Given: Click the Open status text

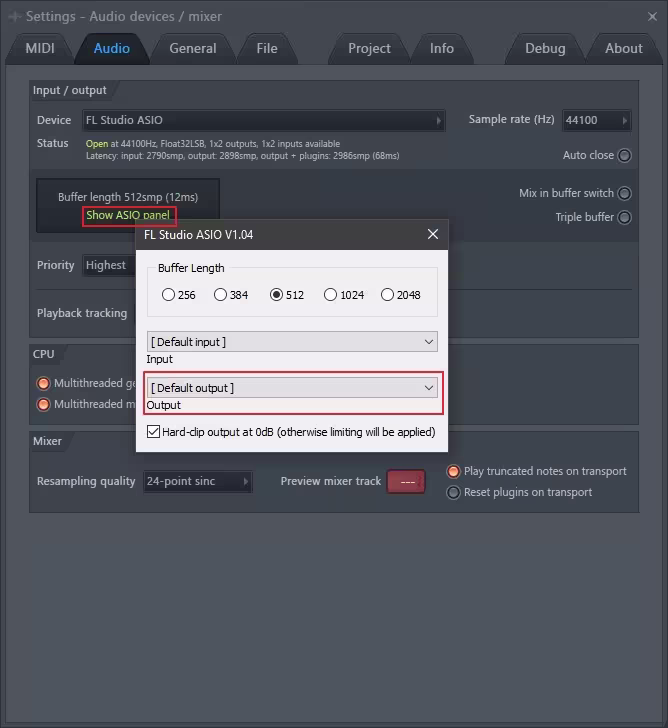Looking at the screenshot, I should [97, 144].
